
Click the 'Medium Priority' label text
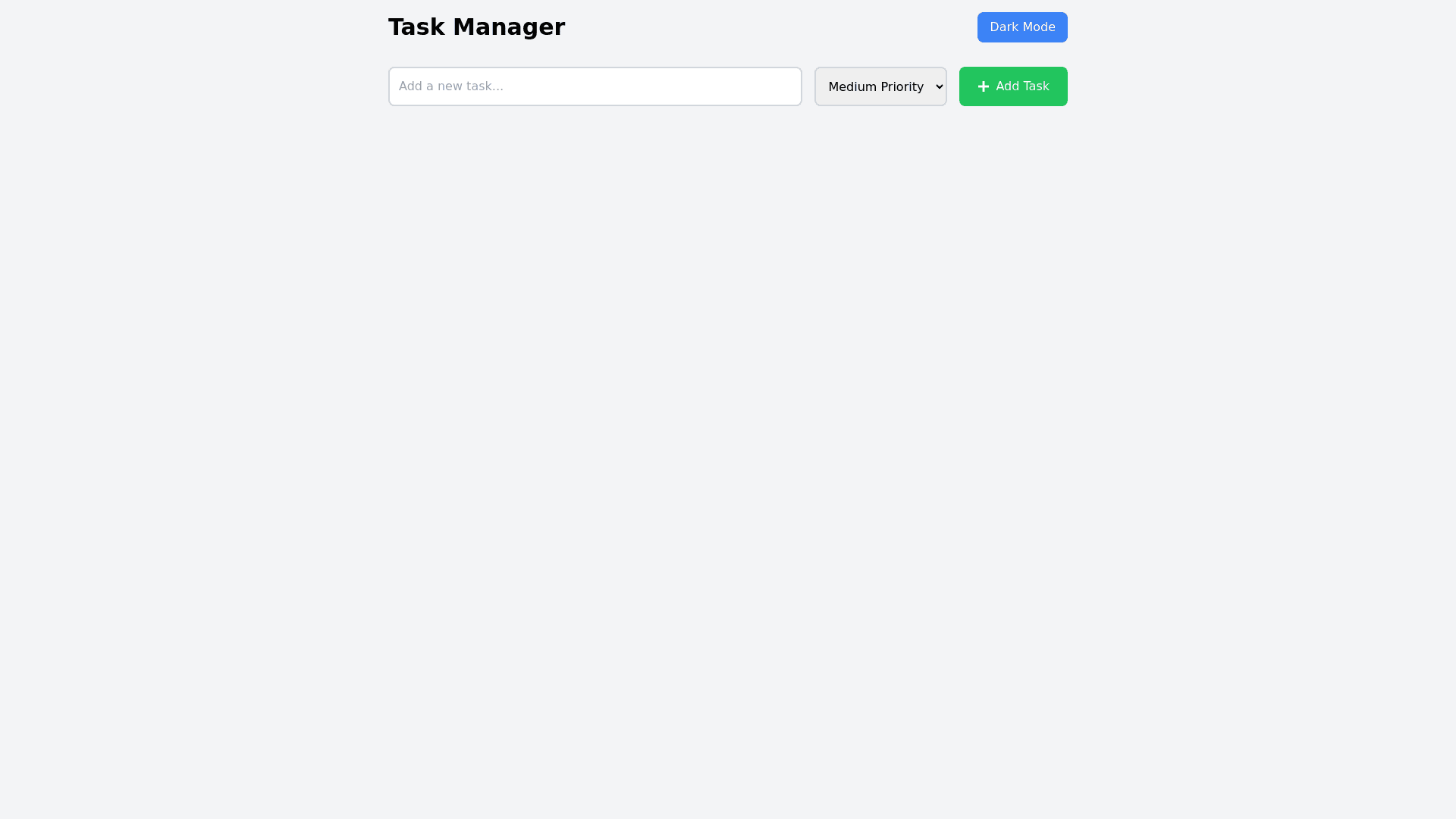click(x=876, y=87)
